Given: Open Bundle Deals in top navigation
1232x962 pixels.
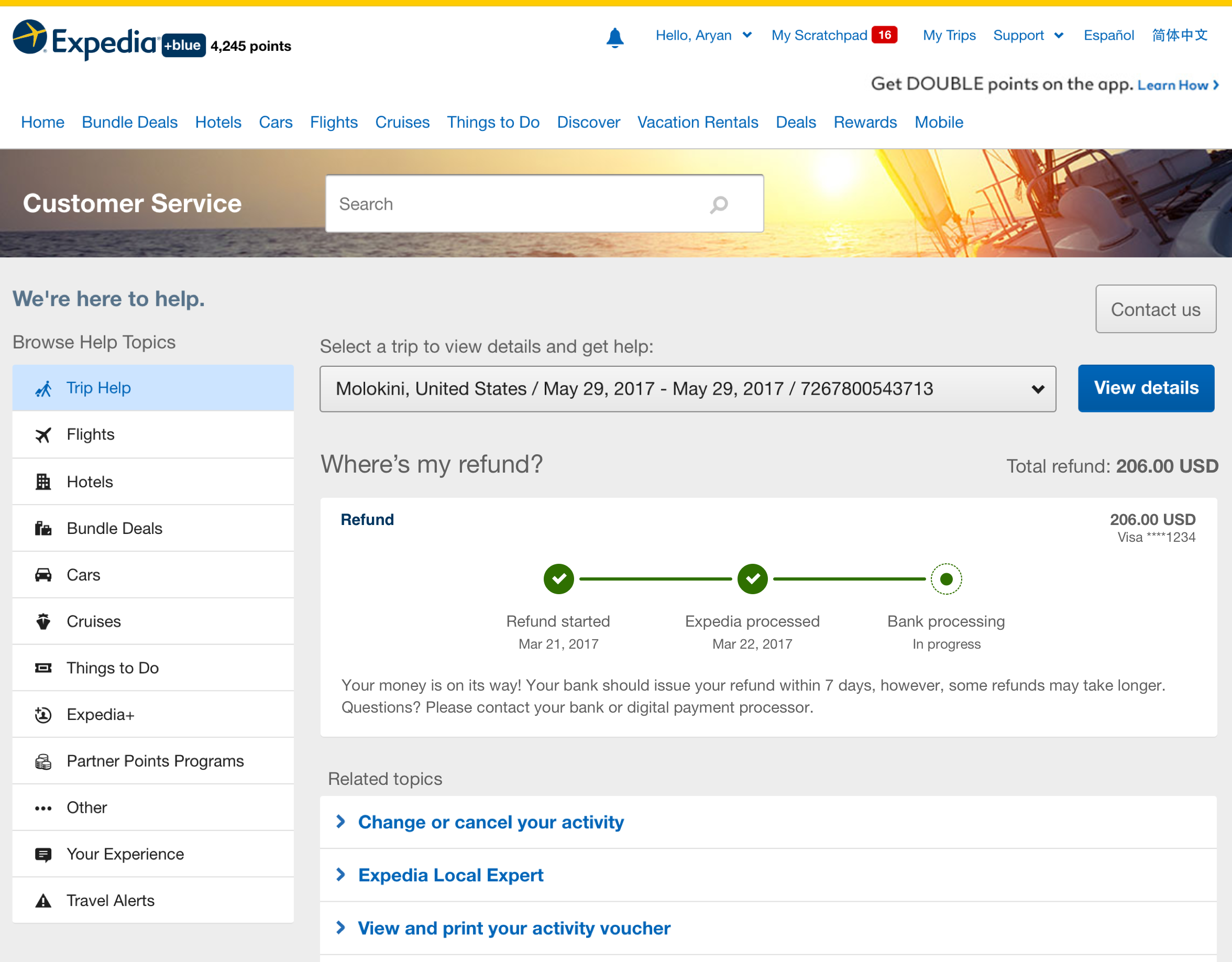Looking at the screenshot, I should pyautogui.click(x=130, y=123).
